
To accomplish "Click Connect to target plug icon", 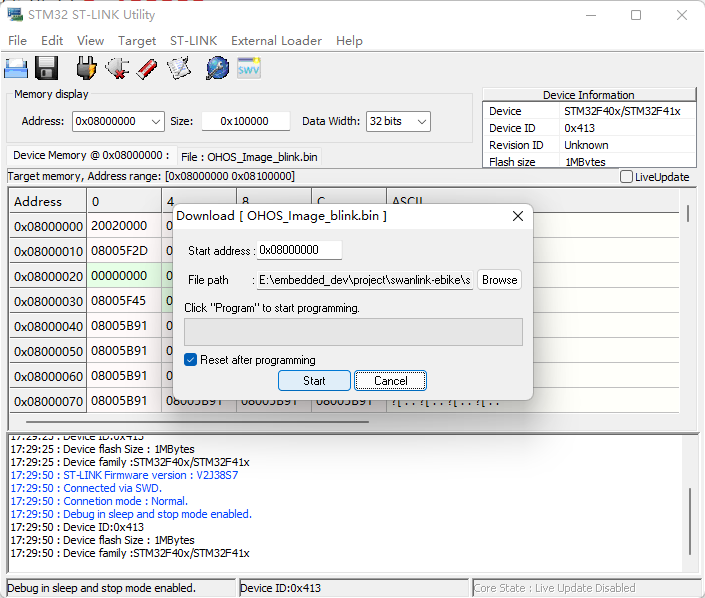I will (86, 68).
